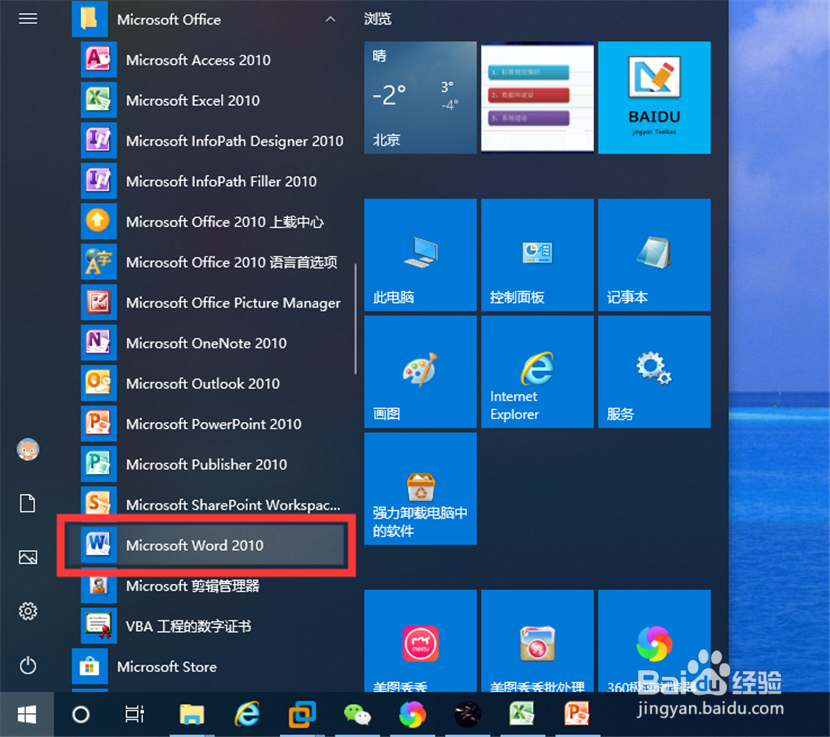Click the 浏览 tile group header
The width and height of the screenshot is (830, 737).
(x=378, y=19)
